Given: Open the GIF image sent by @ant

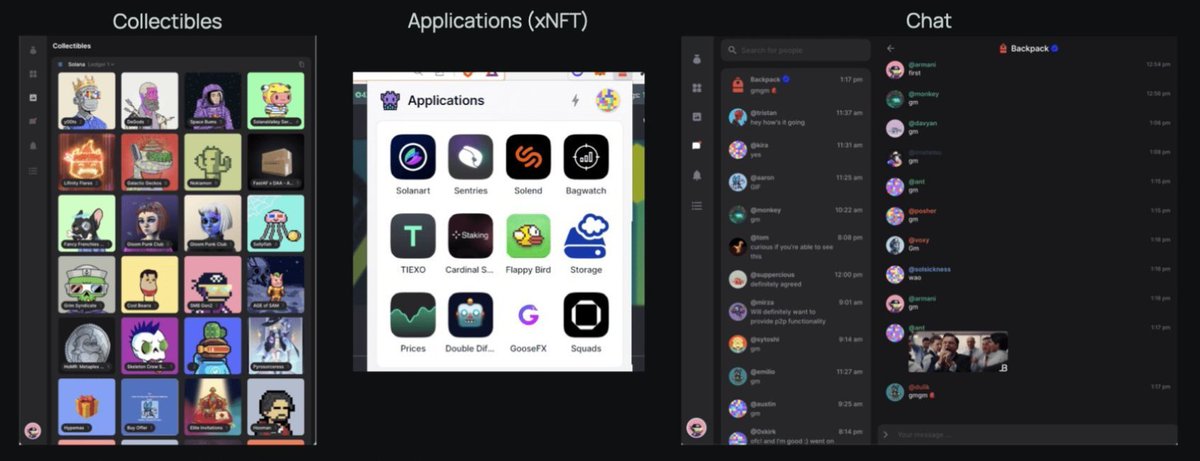Looking at the screenshot, I should tap(959, 354).
